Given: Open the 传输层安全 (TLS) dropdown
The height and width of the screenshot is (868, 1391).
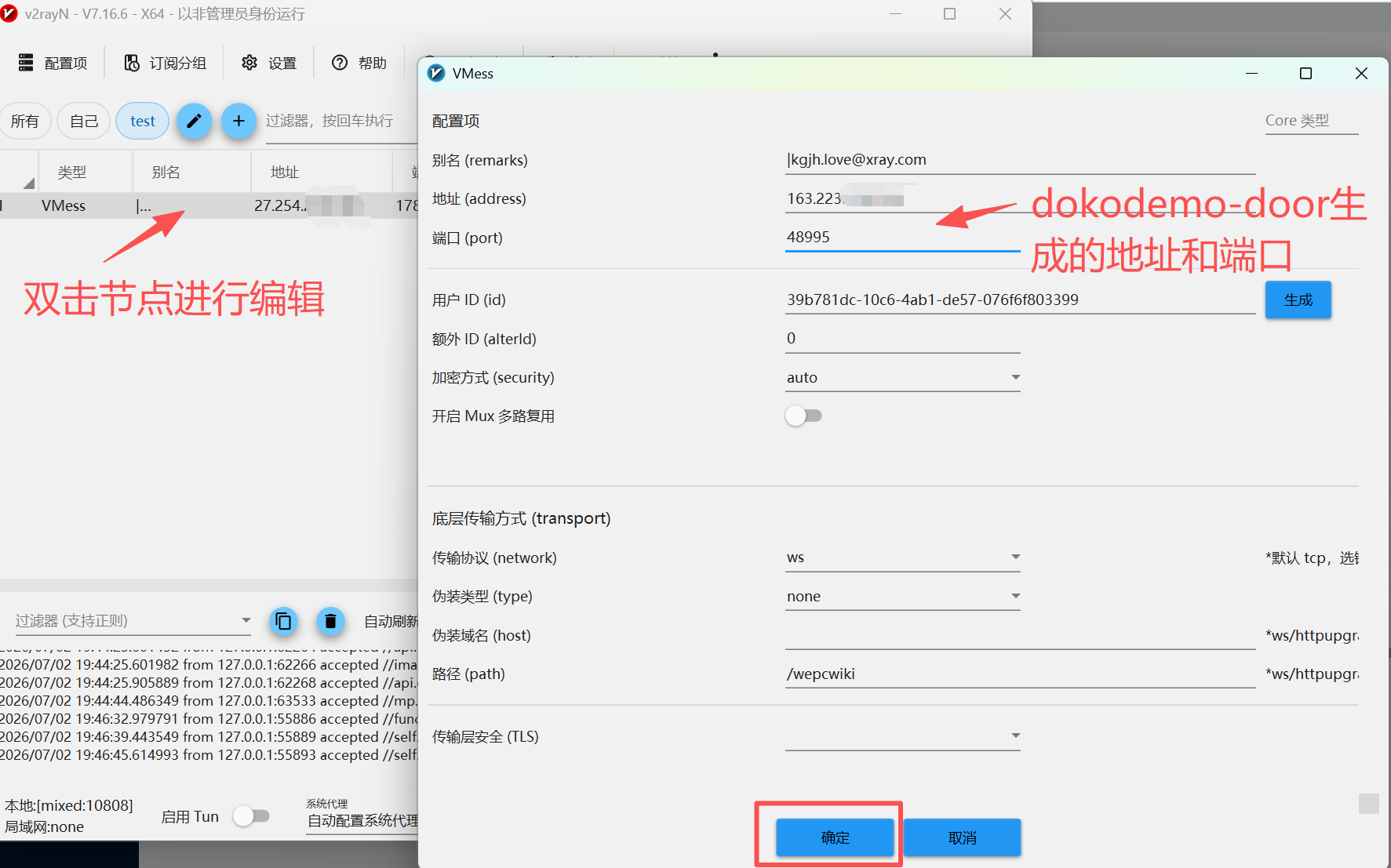Looking at the screenshot, I should [902, 735].
